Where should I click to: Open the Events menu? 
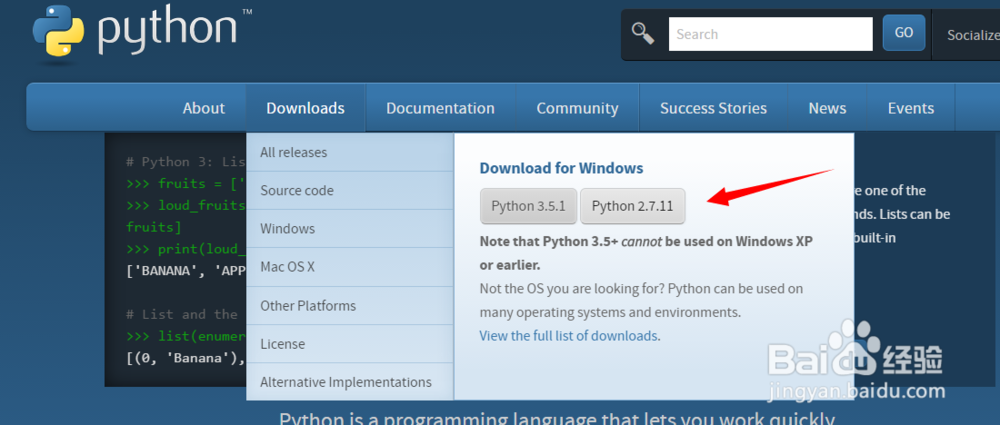tap(911, 108)
